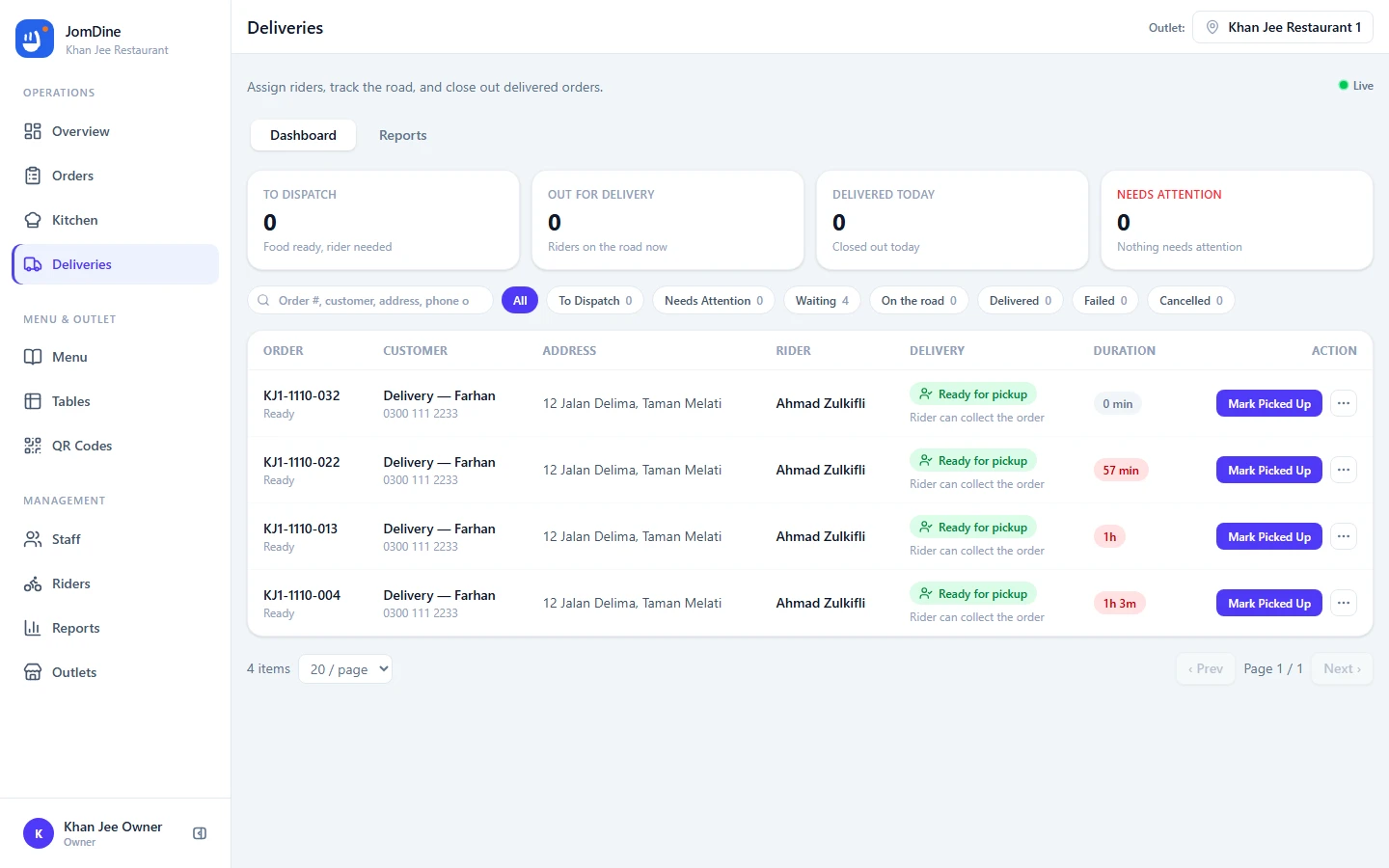Filter by Delivered orders
This screenshot has height=868, width=1389.
pos(1021,301)
